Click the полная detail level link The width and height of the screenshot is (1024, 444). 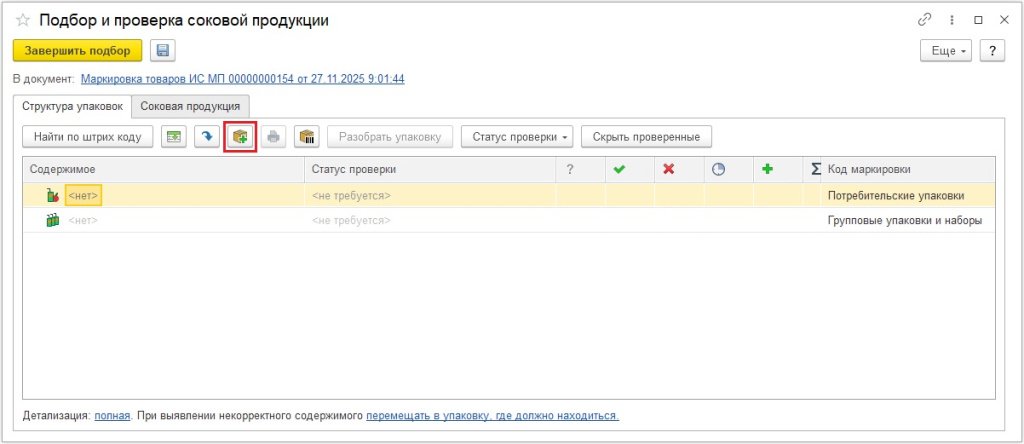coord(112,415)
